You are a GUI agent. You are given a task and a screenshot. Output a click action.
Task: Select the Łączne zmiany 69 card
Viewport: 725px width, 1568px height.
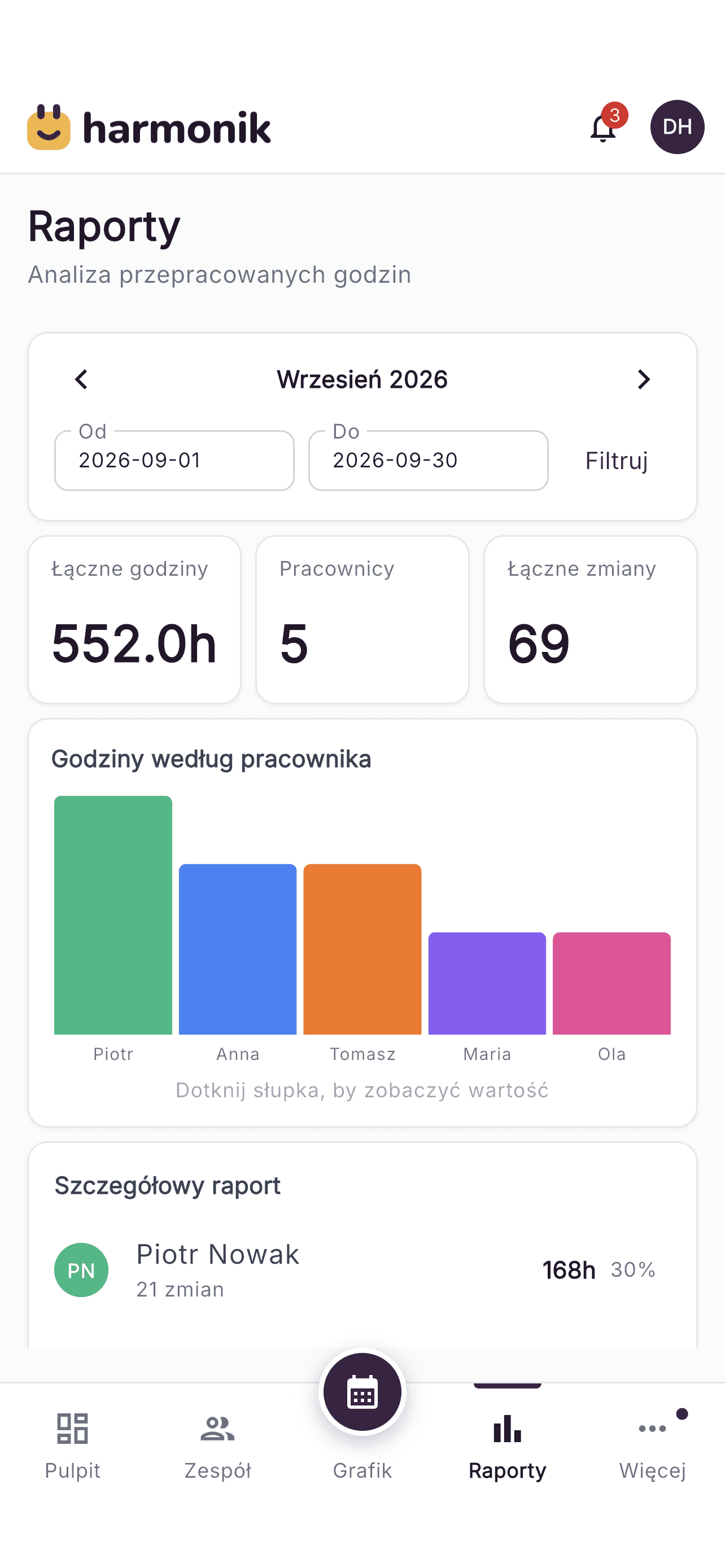(591, 620)
